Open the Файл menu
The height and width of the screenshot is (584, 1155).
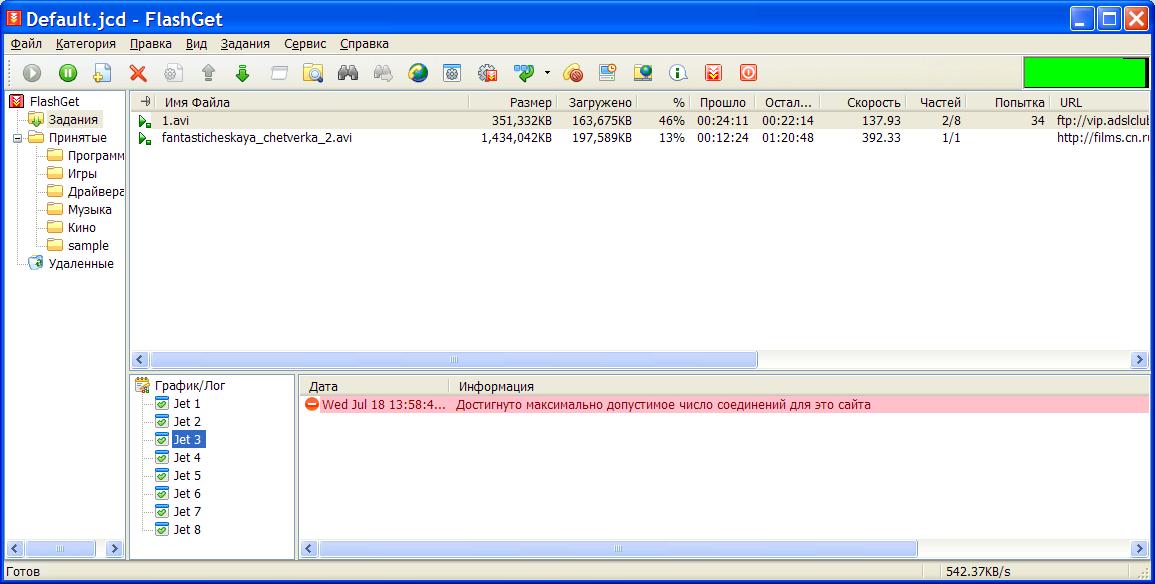pos(26,43)
